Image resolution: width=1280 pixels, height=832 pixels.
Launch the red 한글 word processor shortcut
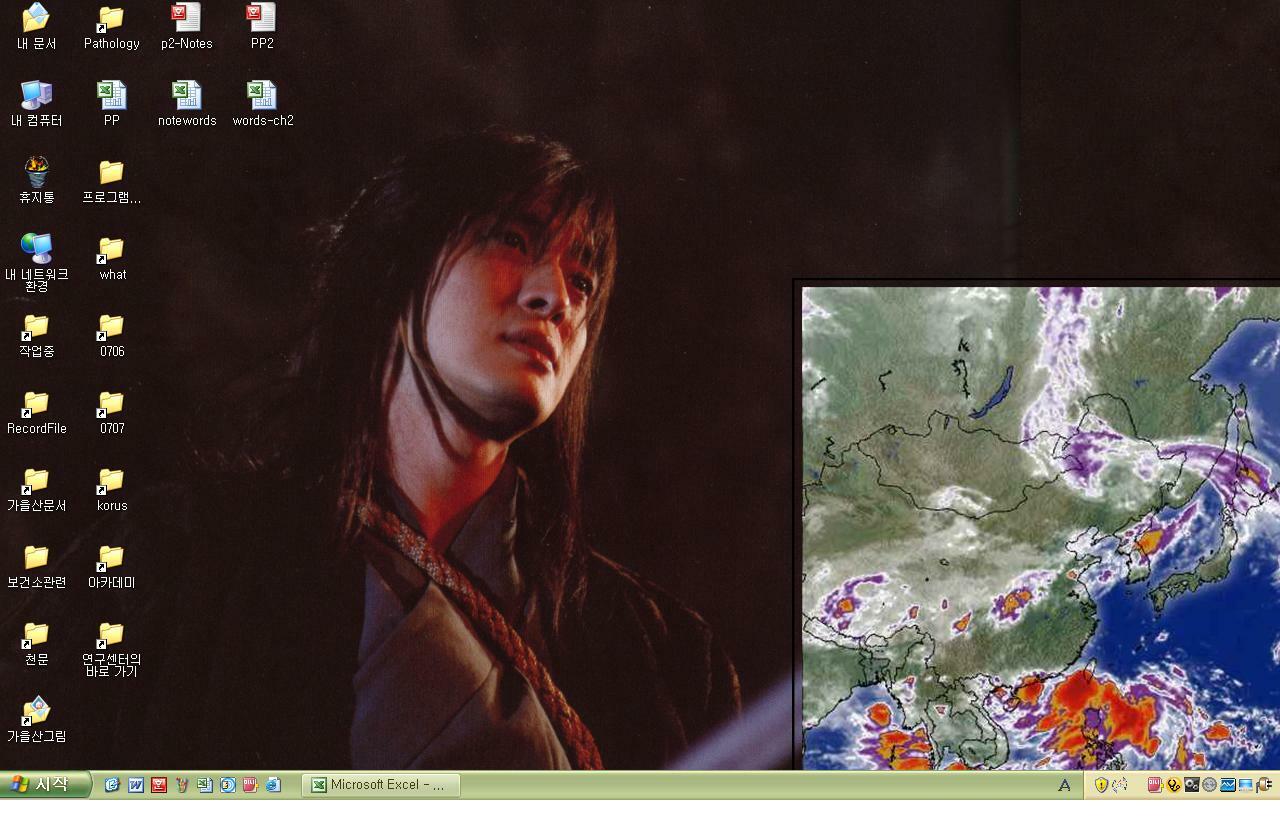(x=159, y=785)
